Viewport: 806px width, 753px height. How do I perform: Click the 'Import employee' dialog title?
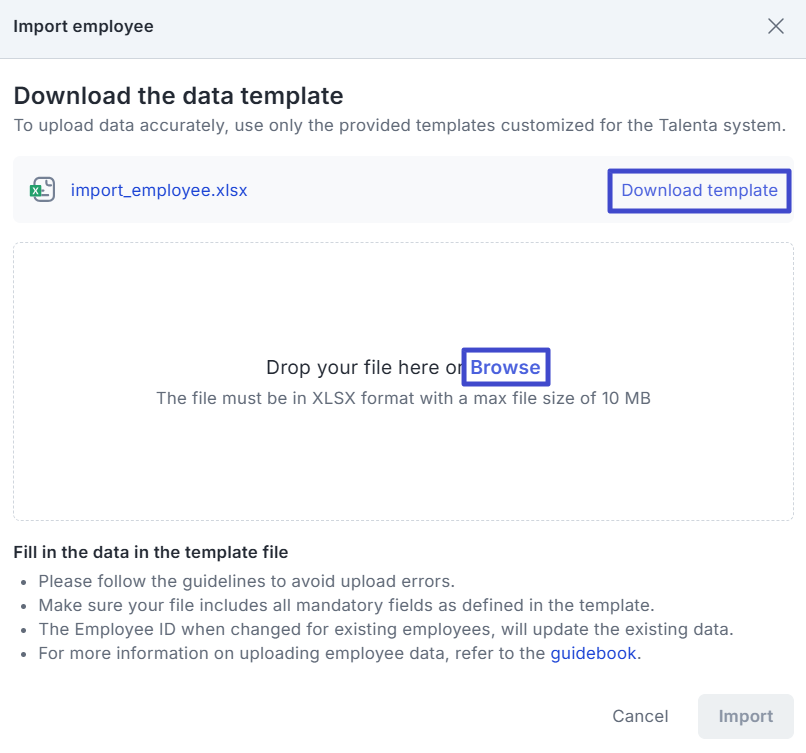(x=83, y=27)
